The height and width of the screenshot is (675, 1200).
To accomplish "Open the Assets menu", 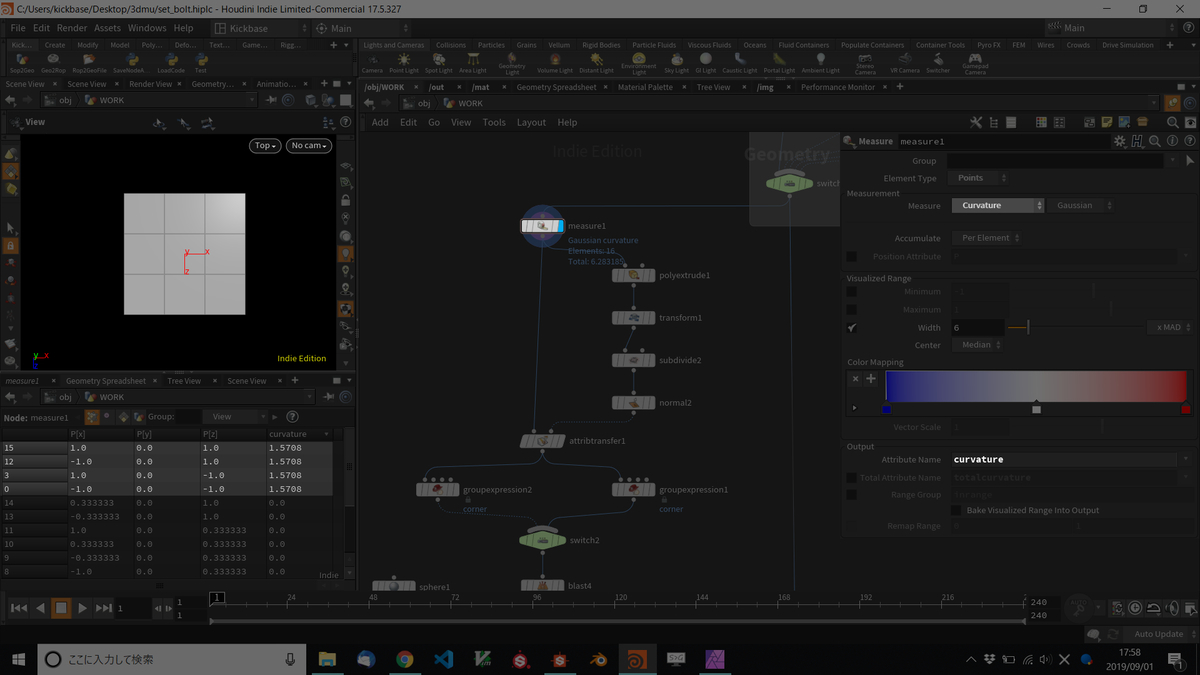I will tap(107, 28).
